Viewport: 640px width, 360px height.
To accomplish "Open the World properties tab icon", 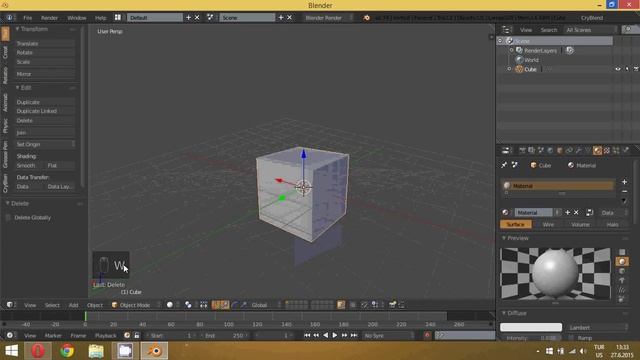I will click(x=550, y=151).
